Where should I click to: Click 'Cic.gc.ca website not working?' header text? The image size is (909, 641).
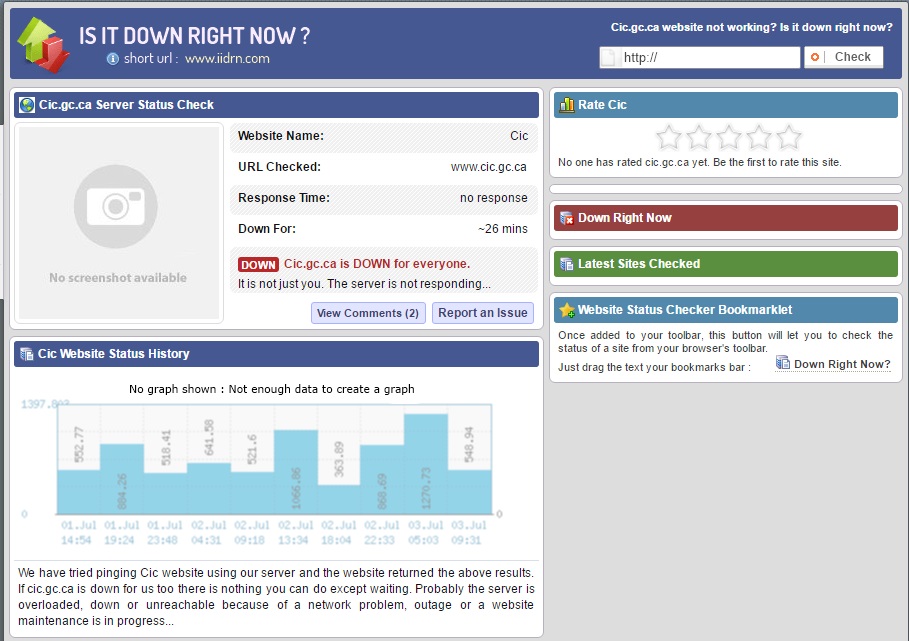tap(693, 27)
